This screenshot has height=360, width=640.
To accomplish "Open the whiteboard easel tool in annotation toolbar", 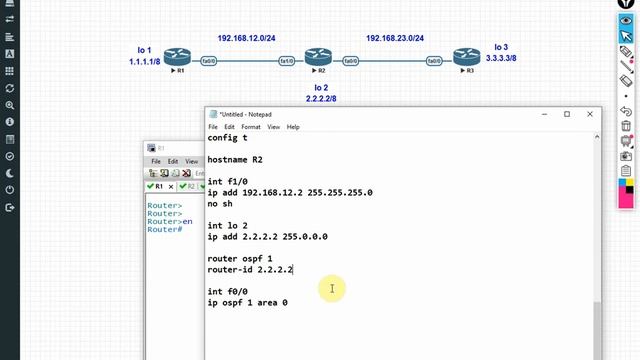I will [626, 141].
